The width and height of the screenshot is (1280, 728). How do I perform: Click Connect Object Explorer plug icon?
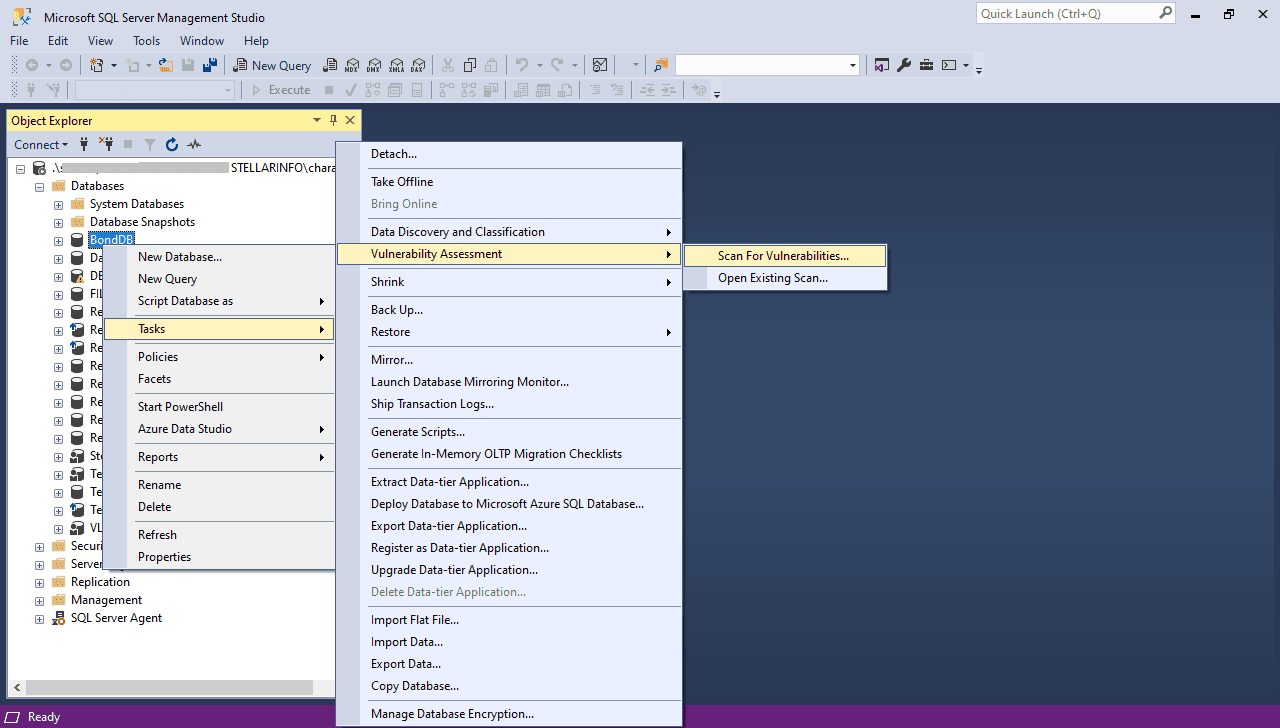(x=84, y=144)
